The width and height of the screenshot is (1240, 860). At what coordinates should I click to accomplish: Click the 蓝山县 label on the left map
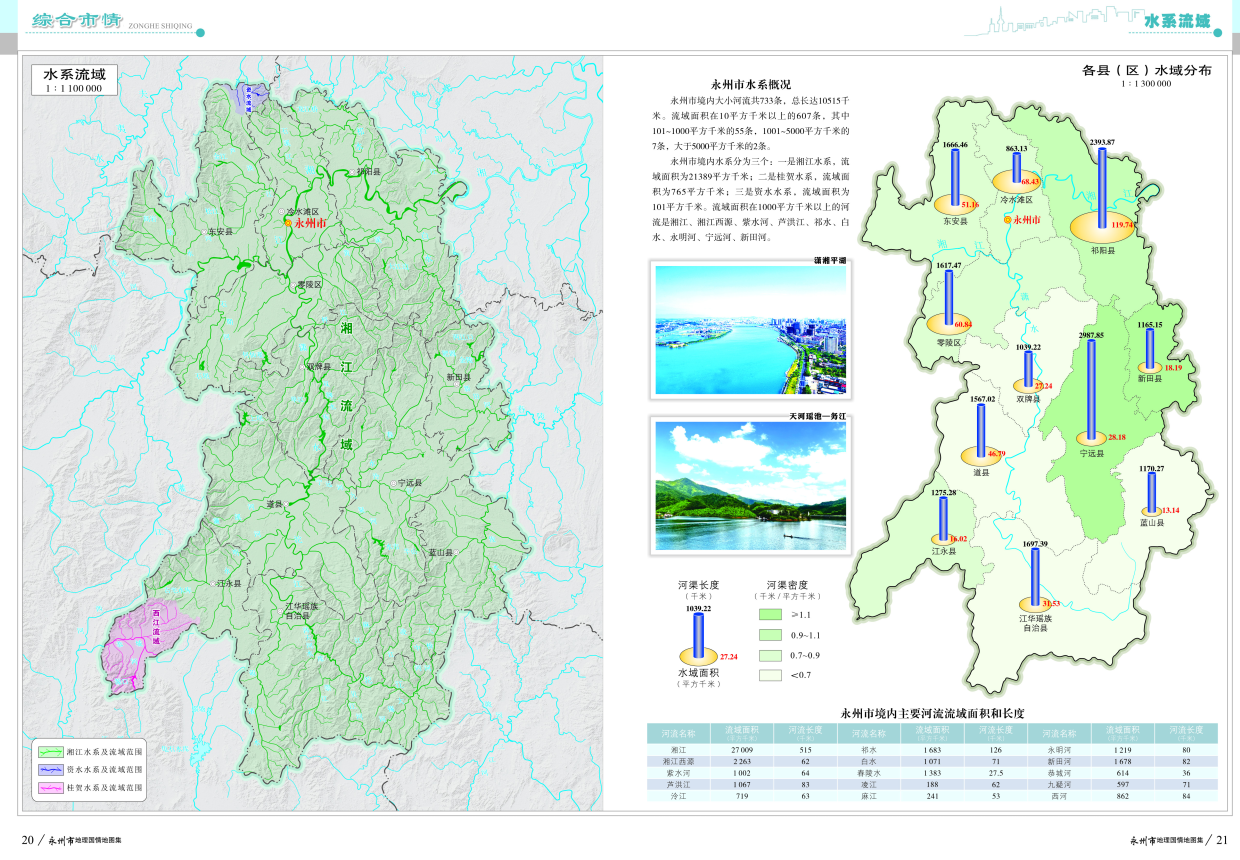(441, 552)
